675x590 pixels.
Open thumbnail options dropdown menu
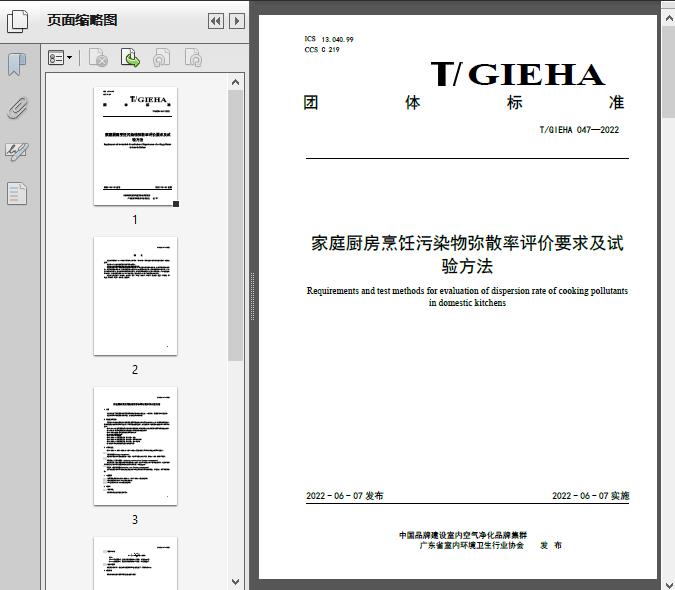tap(60, 57)
